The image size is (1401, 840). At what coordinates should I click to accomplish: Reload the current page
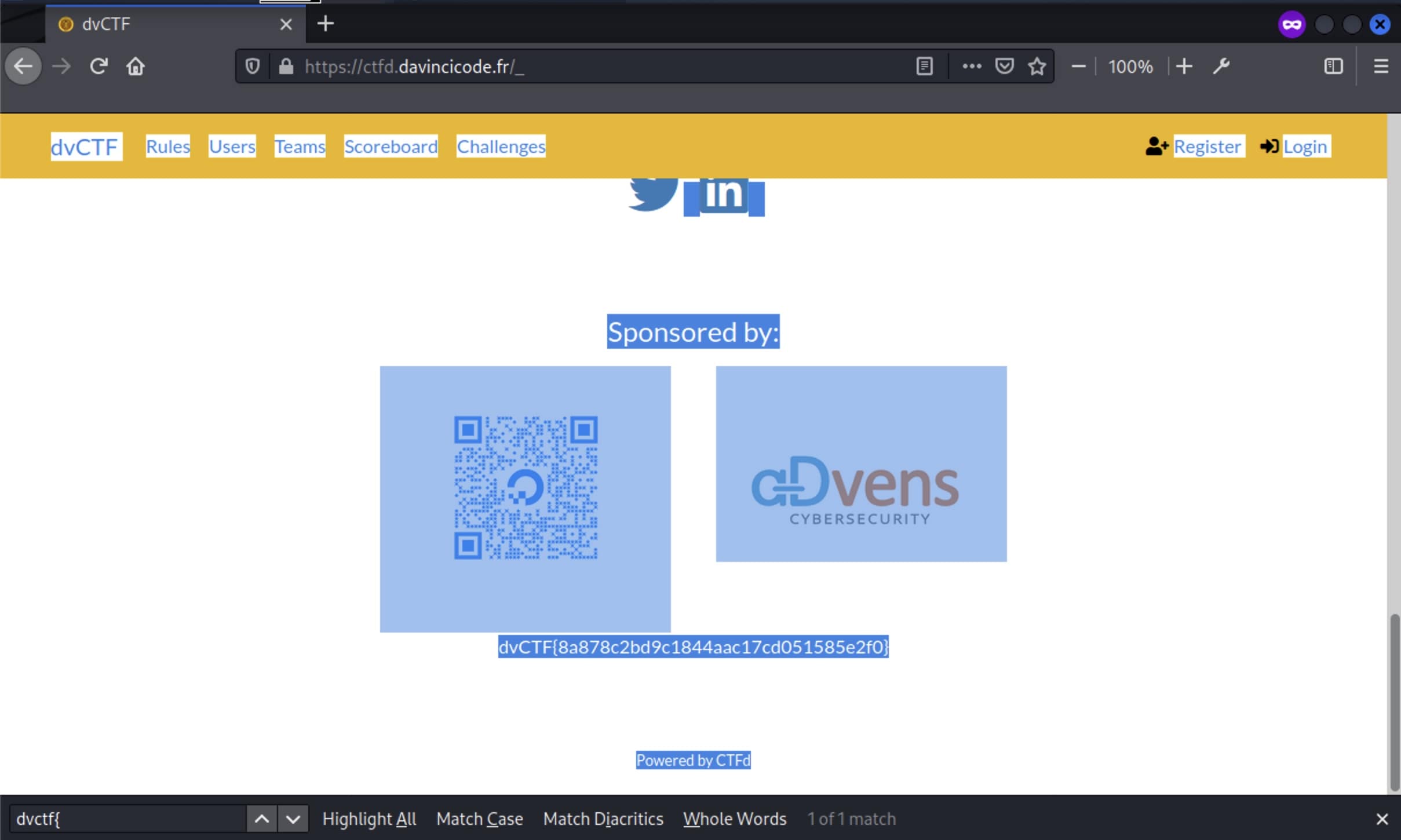coord(98,66)
